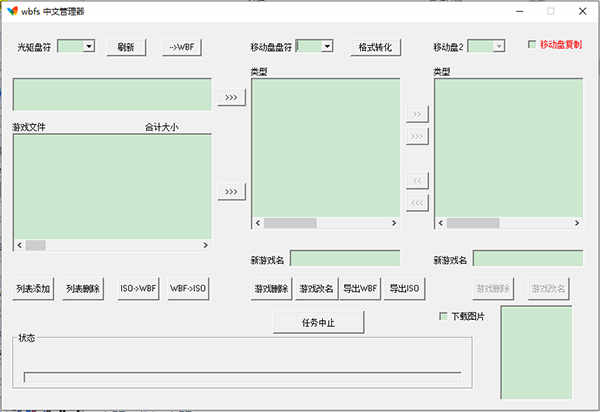
Task: Click the 列表删除 button
Action: [83, 288]
